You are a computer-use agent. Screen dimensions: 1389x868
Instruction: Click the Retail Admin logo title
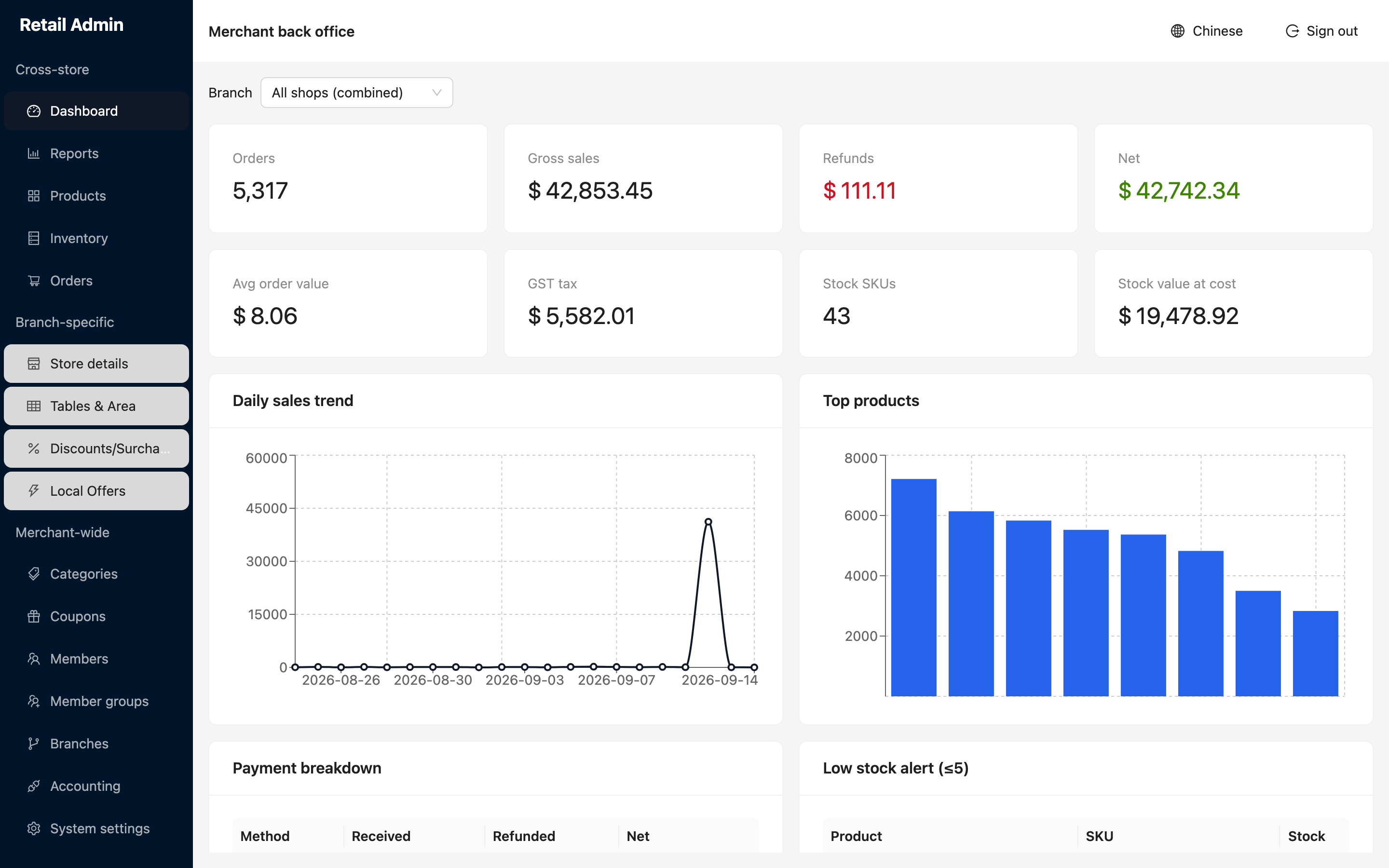(72, 25)
